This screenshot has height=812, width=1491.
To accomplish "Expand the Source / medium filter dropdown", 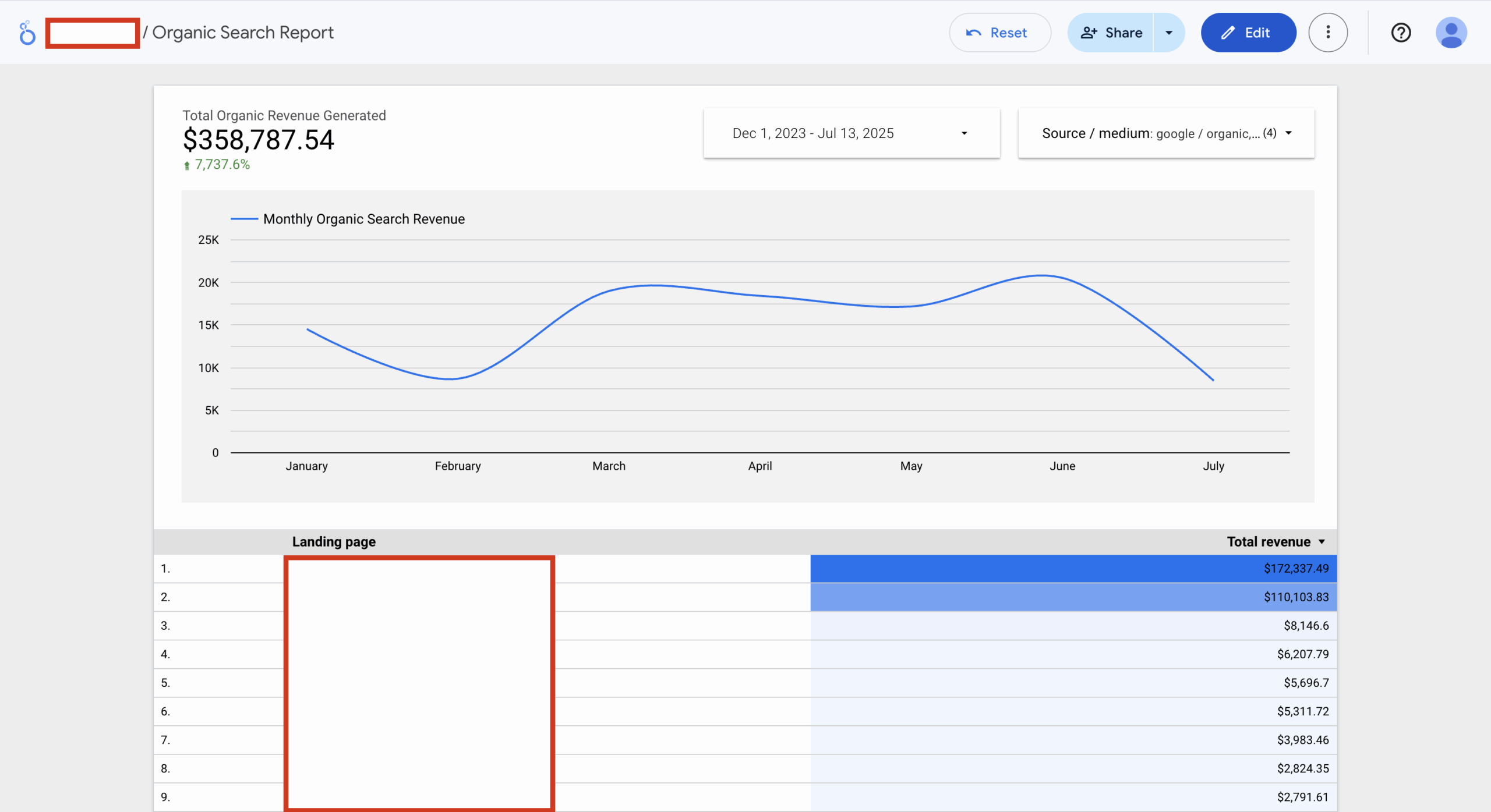I will 1166,133.
